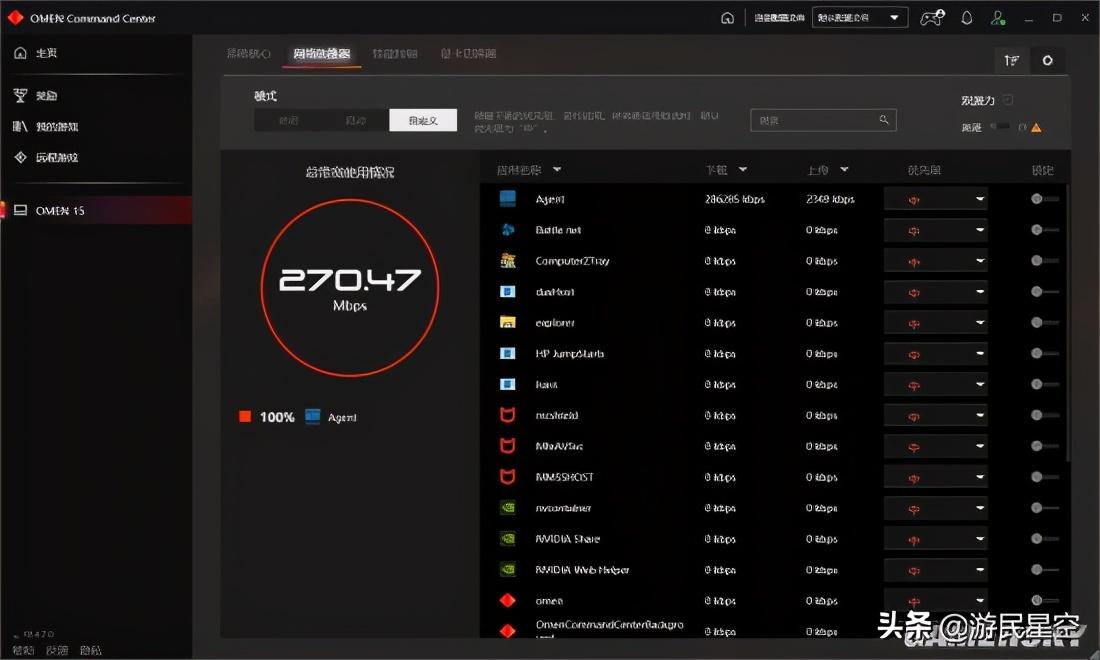Viewport: 1100px width, 660px height.
Task: Click the 270.47 Mbps bandwidth gauge
Action: coord(350,288)
